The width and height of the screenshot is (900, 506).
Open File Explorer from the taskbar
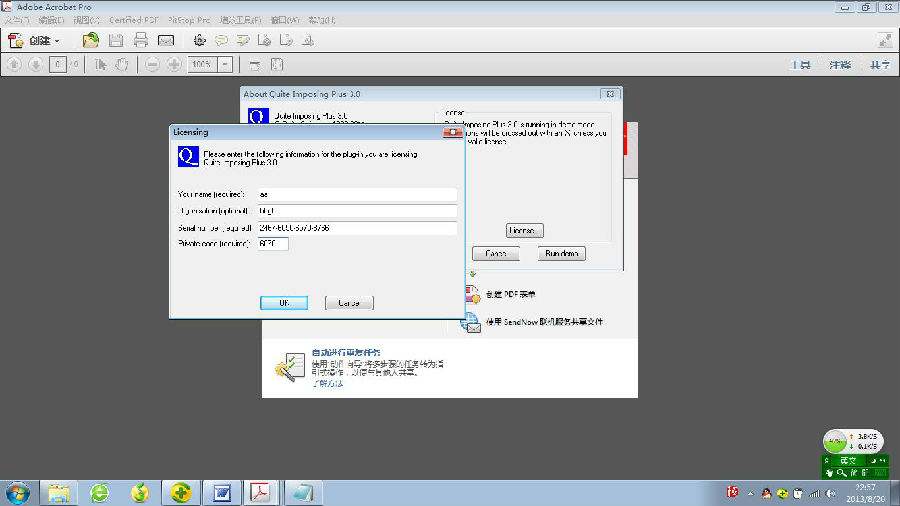coord(59,493)
